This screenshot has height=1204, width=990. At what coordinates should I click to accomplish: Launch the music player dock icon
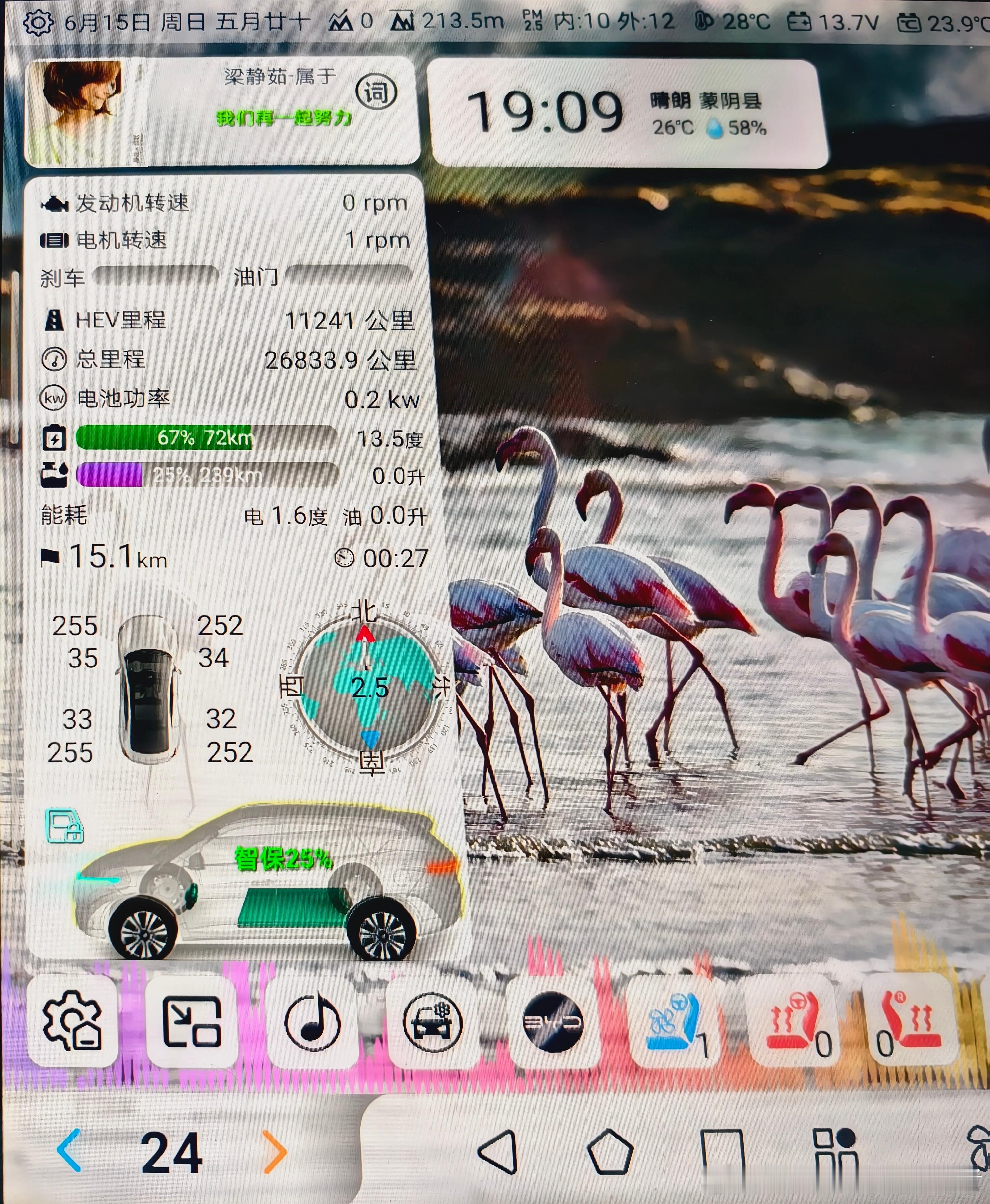click(x=313, y=1023)
